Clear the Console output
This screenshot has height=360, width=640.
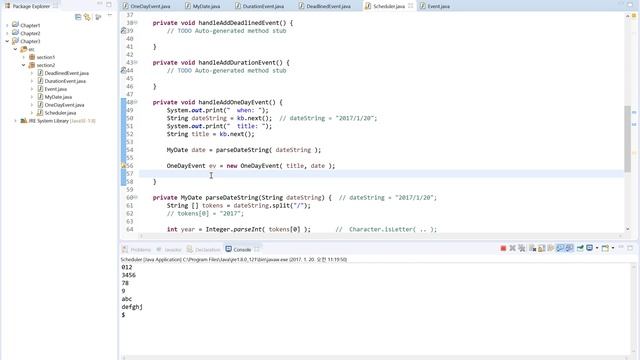(532, 248)
